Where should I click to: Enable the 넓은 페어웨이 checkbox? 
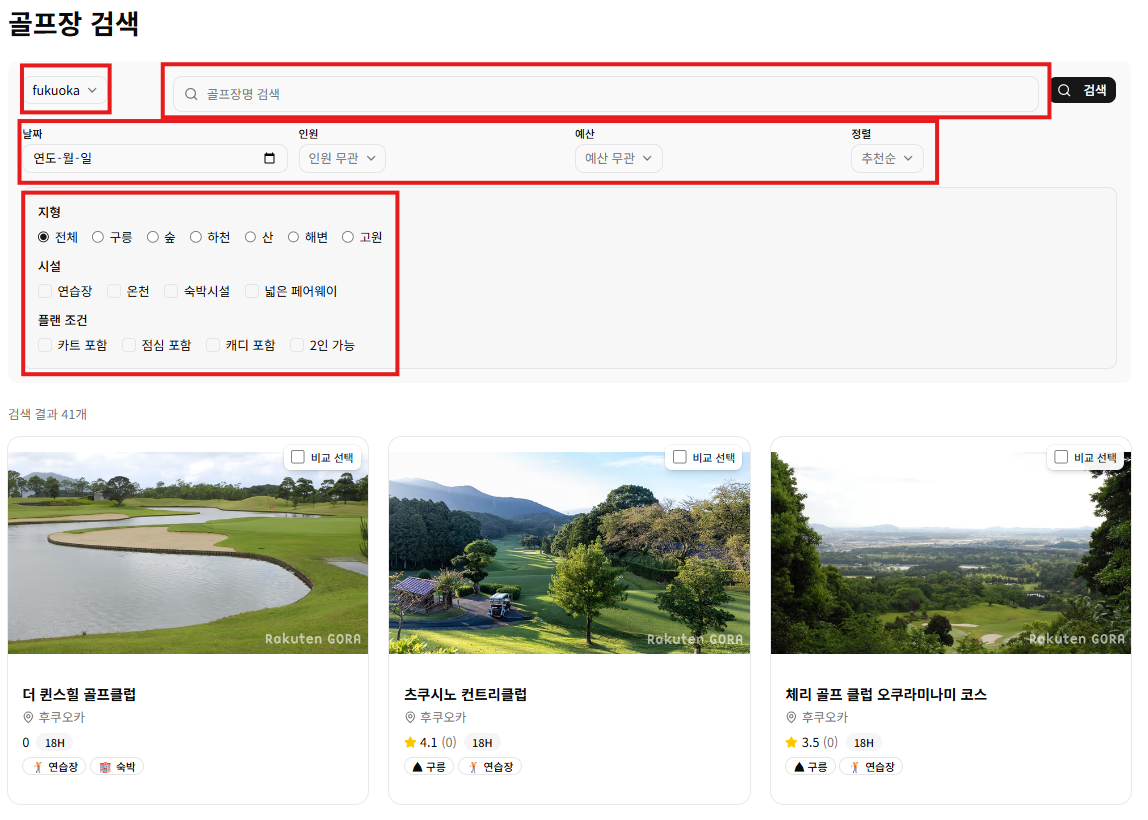(x=252, y=291)
